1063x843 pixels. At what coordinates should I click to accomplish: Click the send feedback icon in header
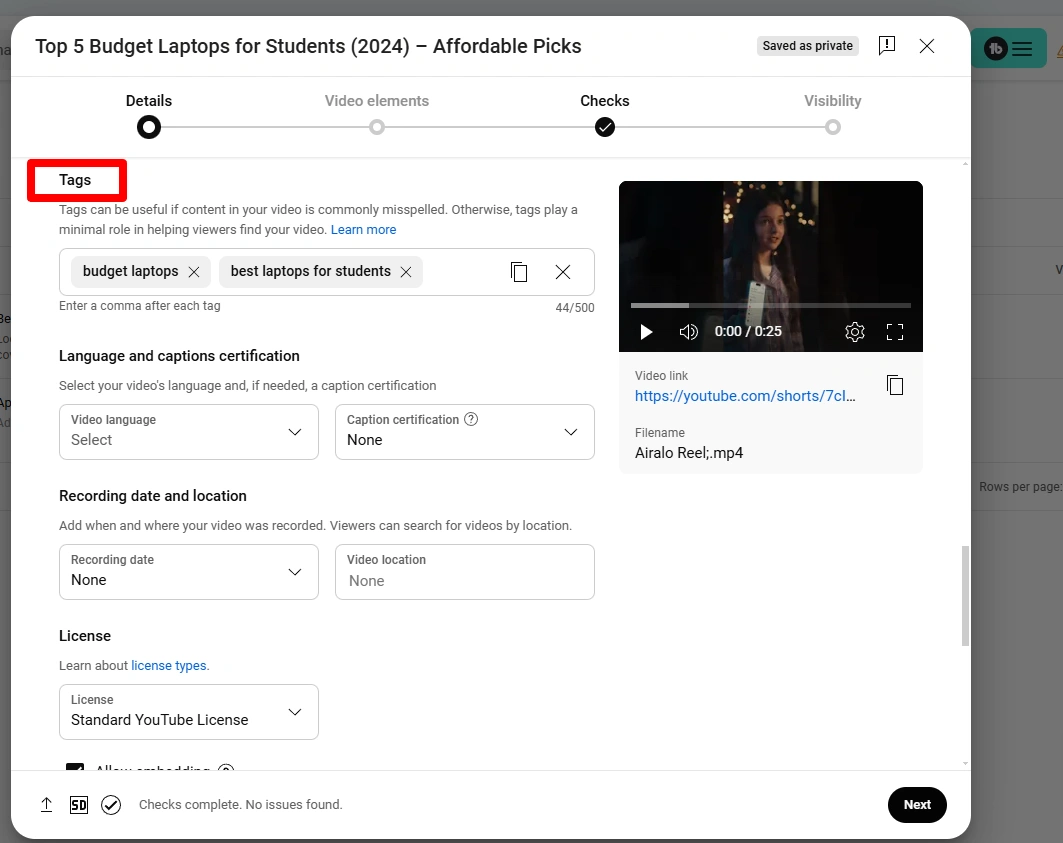[x=886, y=45]
